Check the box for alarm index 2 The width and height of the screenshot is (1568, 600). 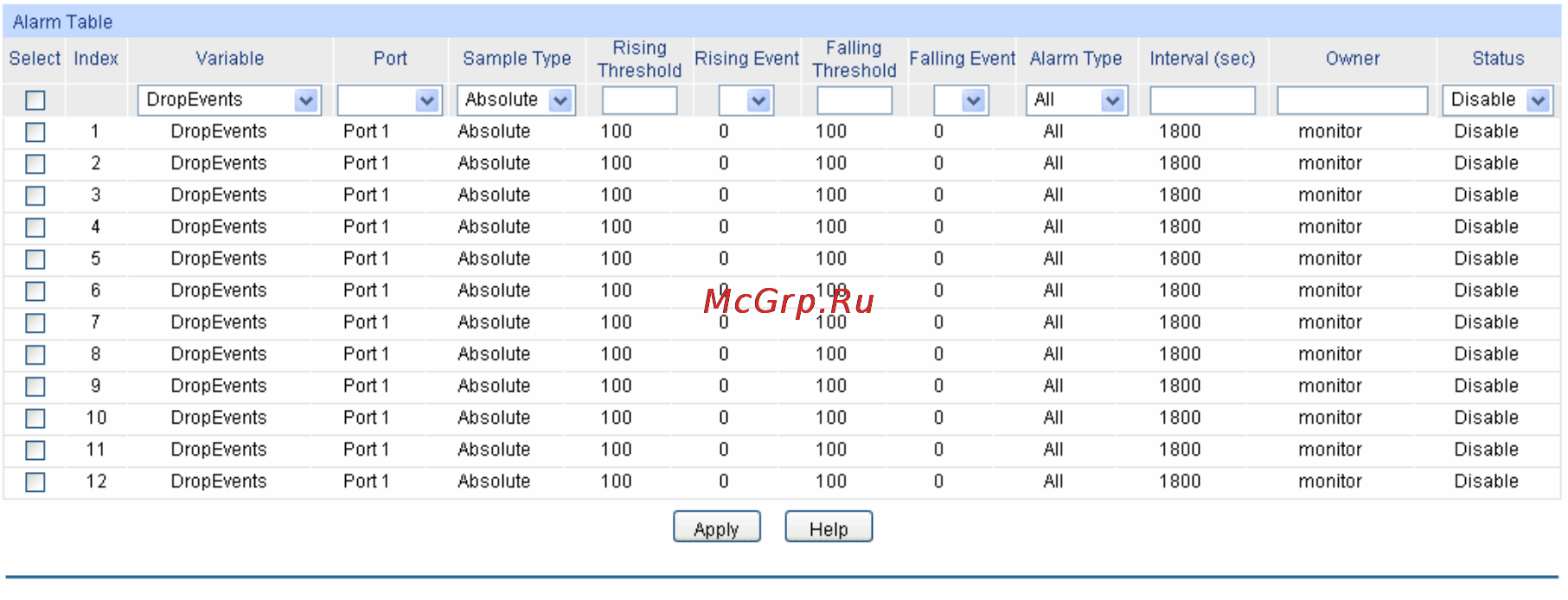pyautogui.click(x=35, y=163)
